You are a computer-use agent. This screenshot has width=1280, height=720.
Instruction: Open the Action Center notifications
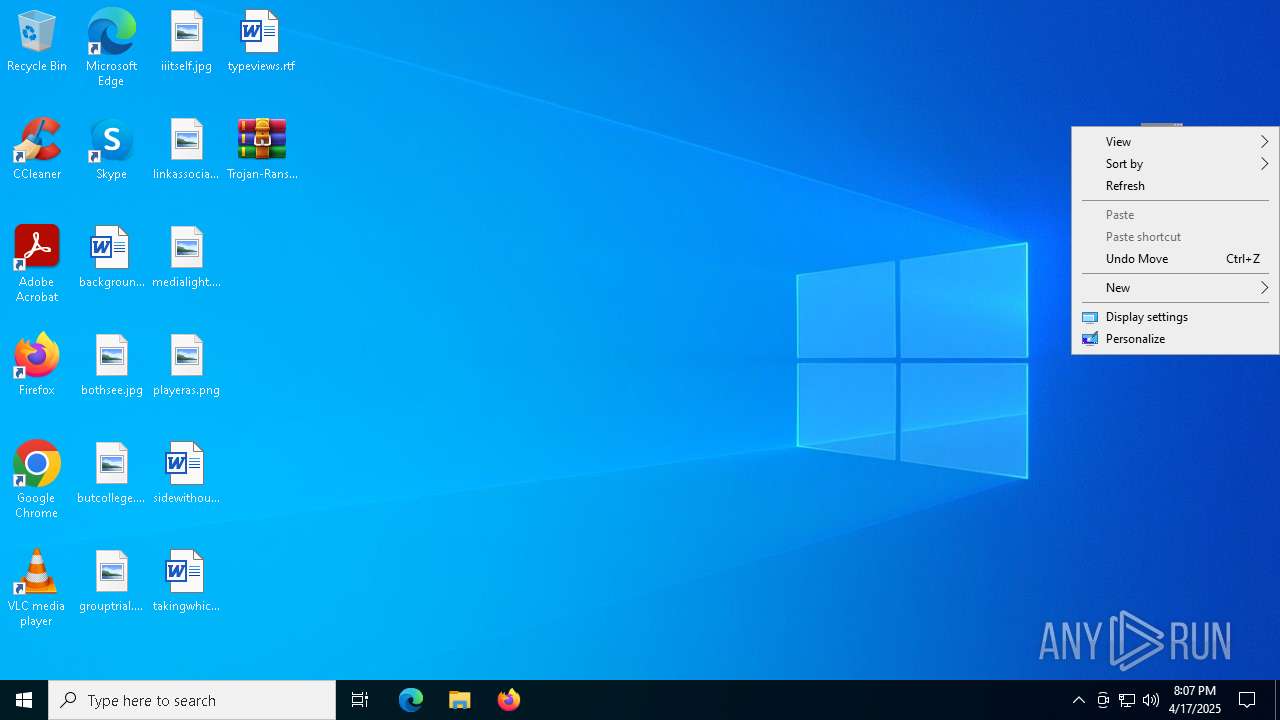pyautogui.click(x=1247, y=700)
